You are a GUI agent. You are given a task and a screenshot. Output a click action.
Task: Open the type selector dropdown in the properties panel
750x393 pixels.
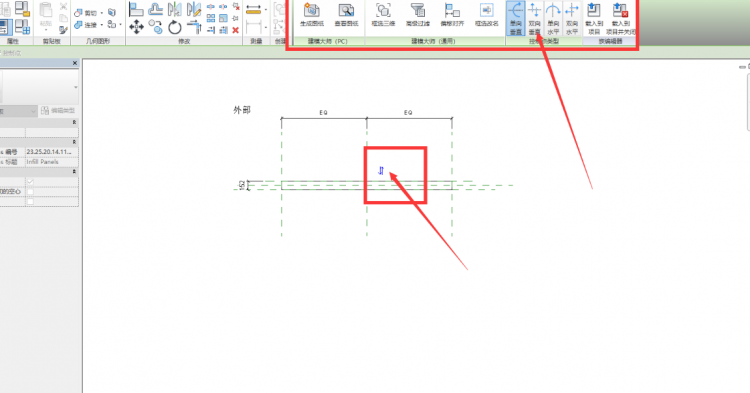pos(76,87)
